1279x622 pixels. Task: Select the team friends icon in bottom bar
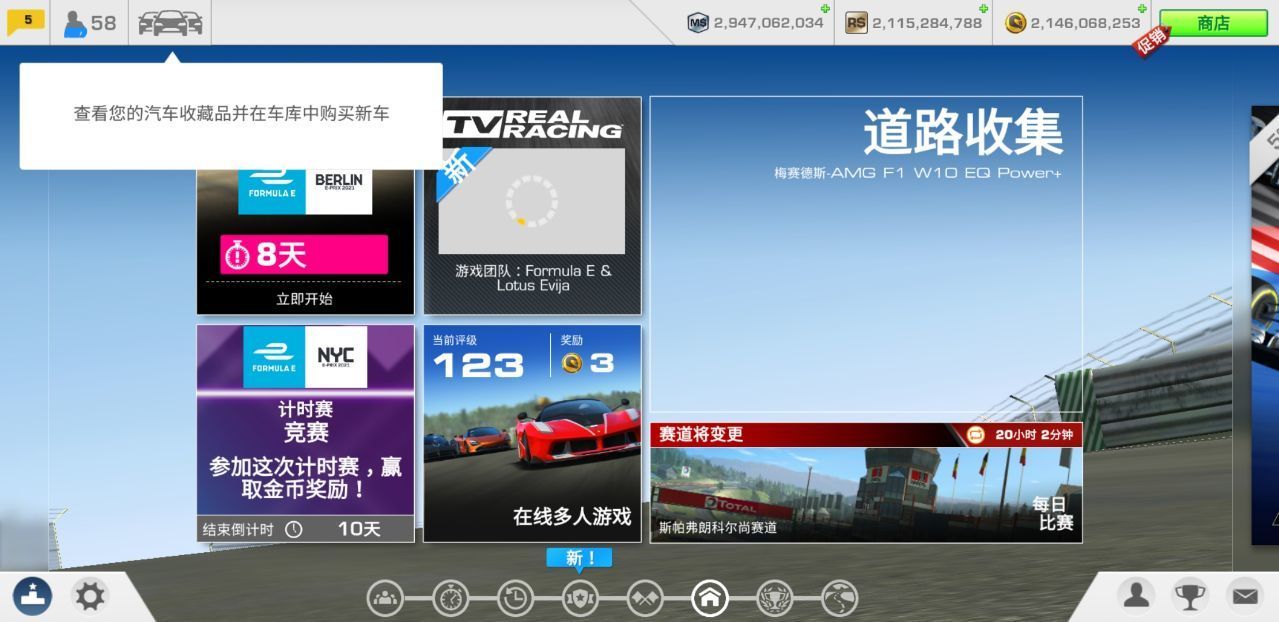tap(387, 598)
